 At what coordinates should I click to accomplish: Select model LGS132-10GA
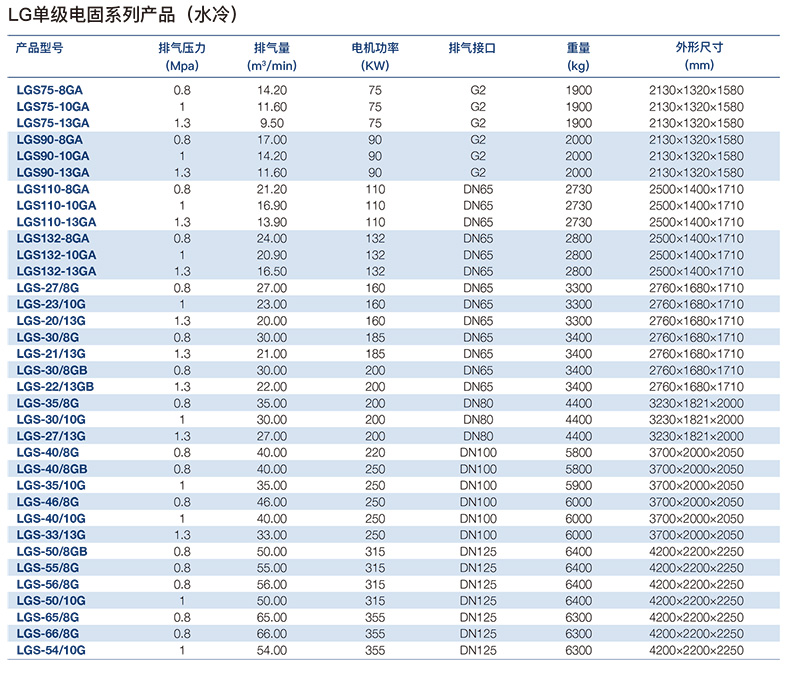click(x=56, y=255)
